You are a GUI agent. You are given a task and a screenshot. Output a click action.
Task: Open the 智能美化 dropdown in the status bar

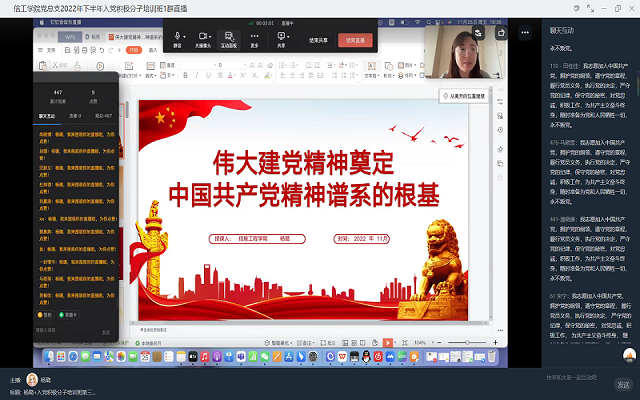[278, 343]
